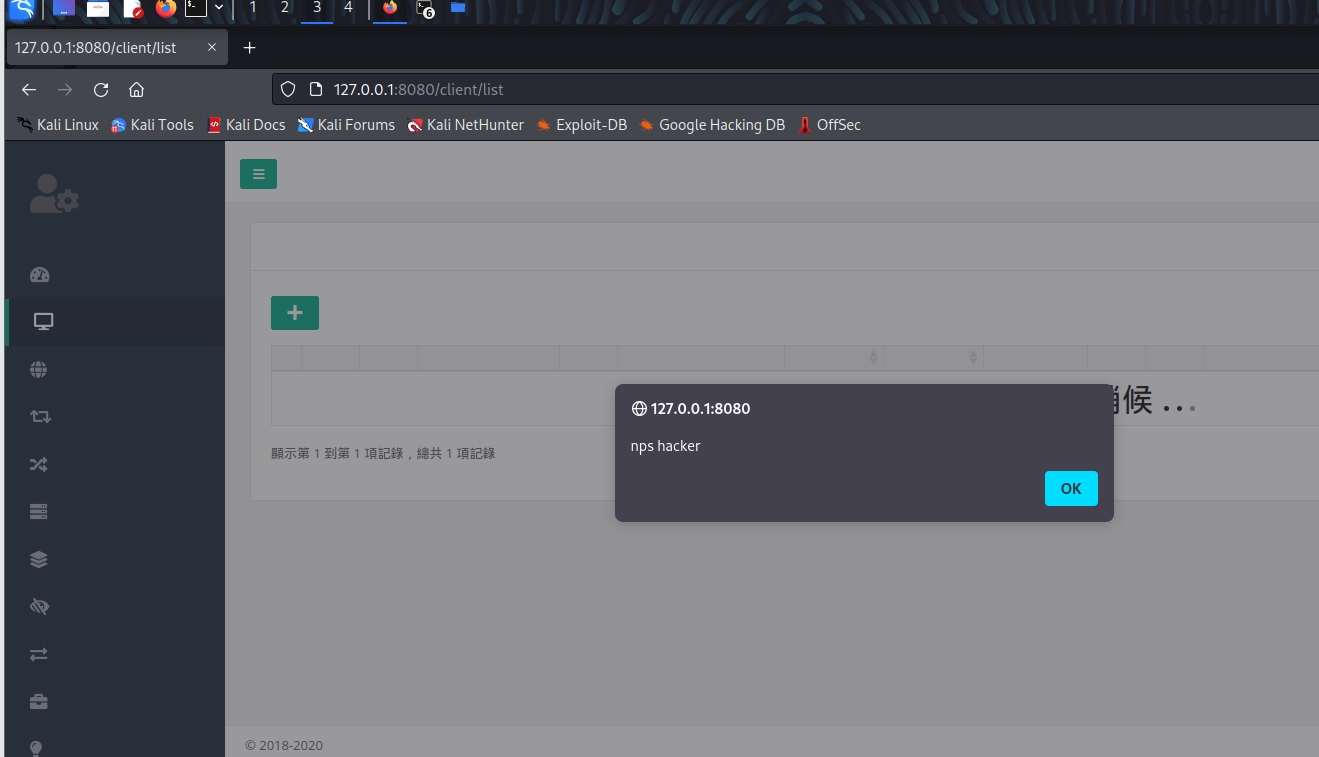
Task: Click the user-settings avatar icon in sidebar
Action: (54, 194)
